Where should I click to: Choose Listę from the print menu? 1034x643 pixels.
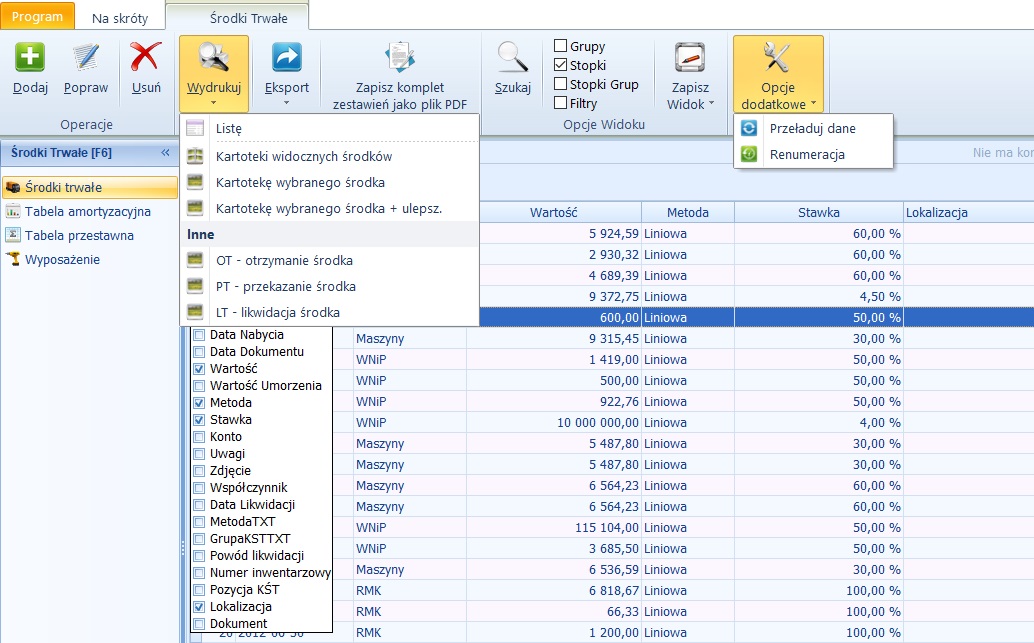coord(229,128)
